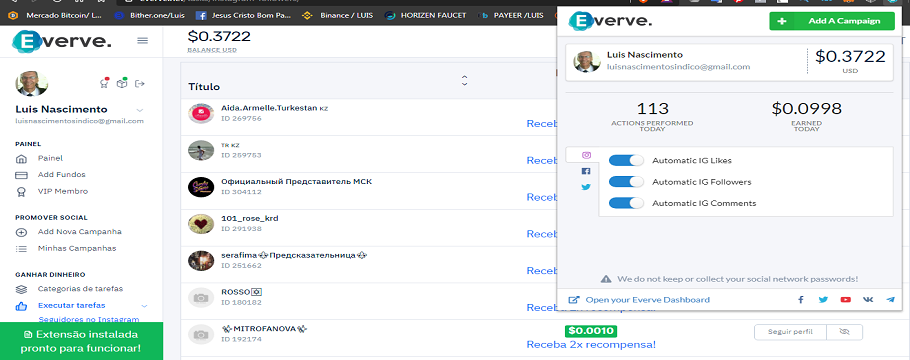Toggle Automatic IG Comments switch
The width and height of the screenshot is (910, 360).
click(x=626, y=203)
